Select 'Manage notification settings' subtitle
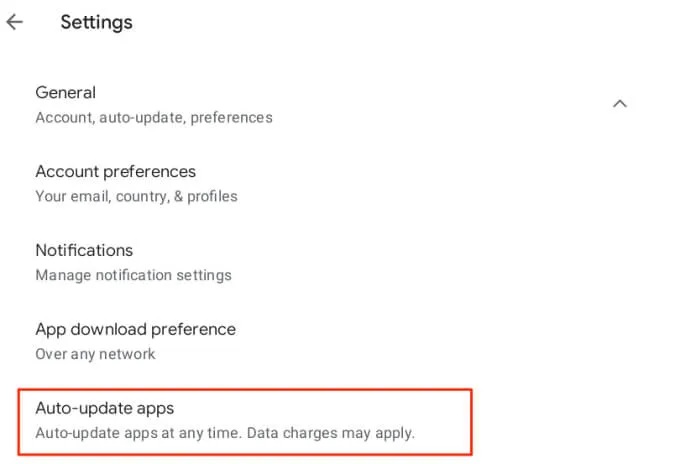The height and width of the screenshot is (464, 680). pyautogui.click(x=133, y=275)
